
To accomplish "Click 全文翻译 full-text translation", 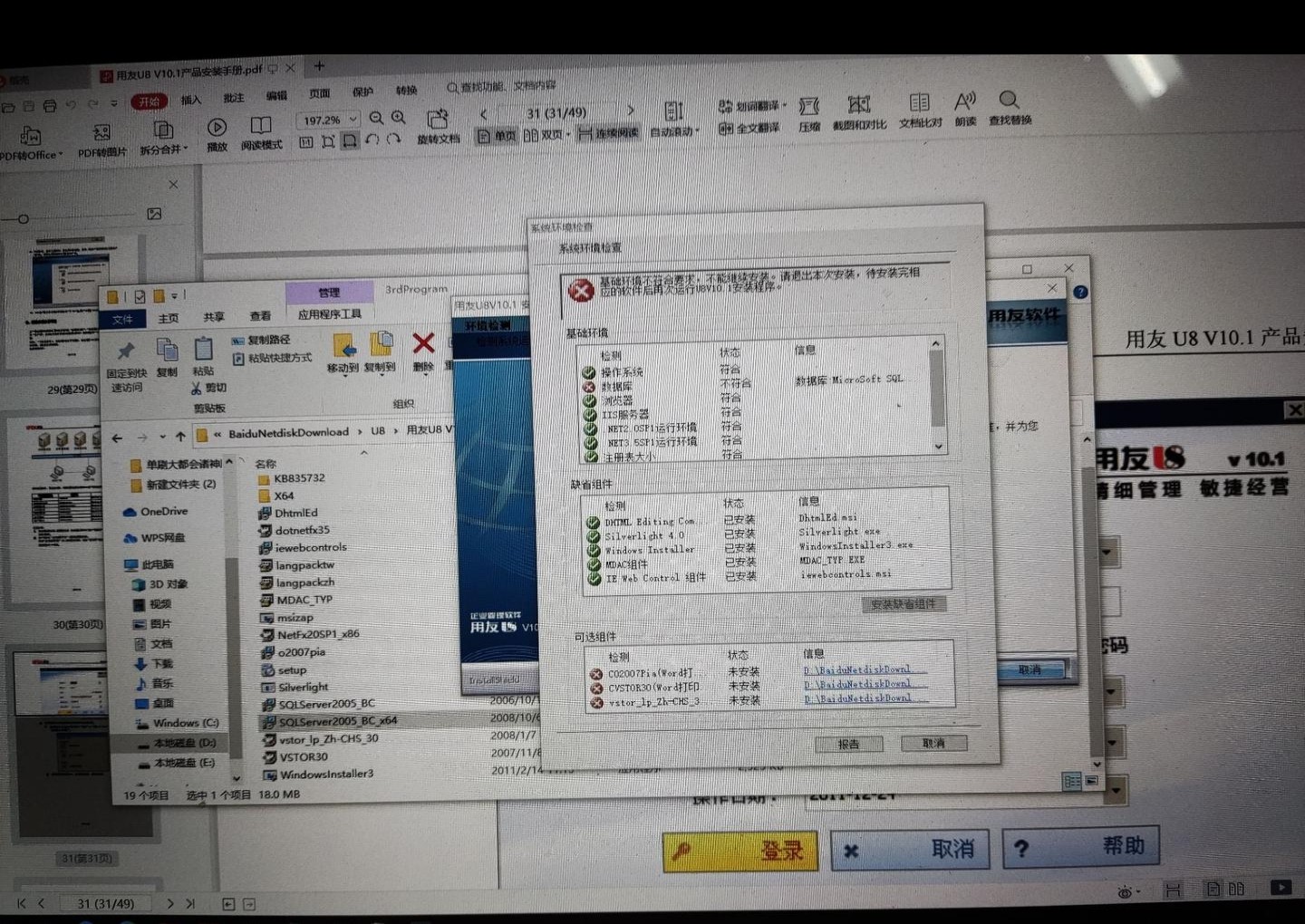I will [x=749, y=128].
